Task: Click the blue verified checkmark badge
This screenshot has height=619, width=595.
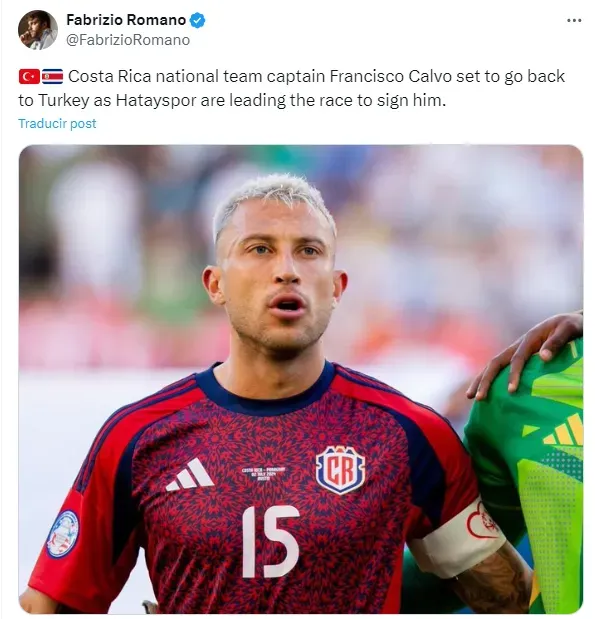Action: point(197,20)
